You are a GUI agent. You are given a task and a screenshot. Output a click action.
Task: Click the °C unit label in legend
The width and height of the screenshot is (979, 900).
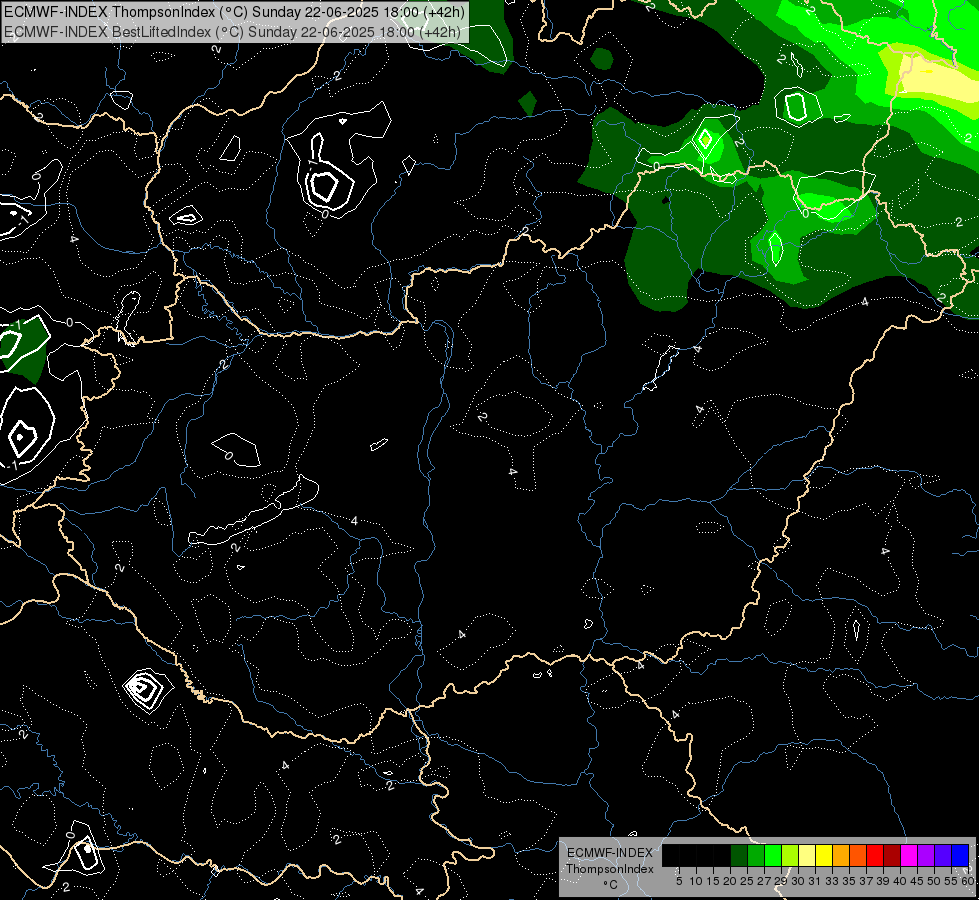tap(610, 885)
